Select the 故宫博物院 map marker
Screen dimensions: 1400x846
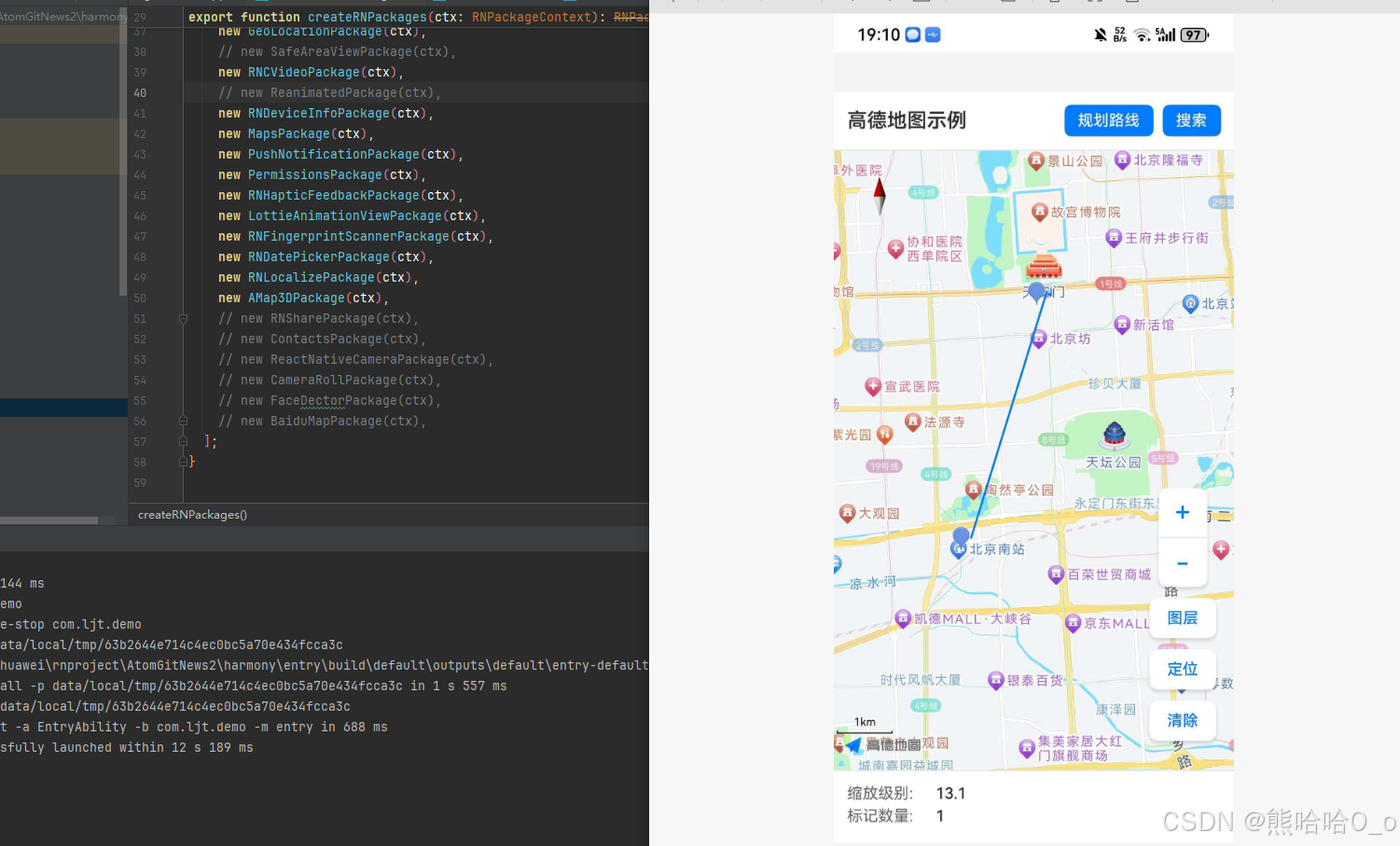point(1040,213)
